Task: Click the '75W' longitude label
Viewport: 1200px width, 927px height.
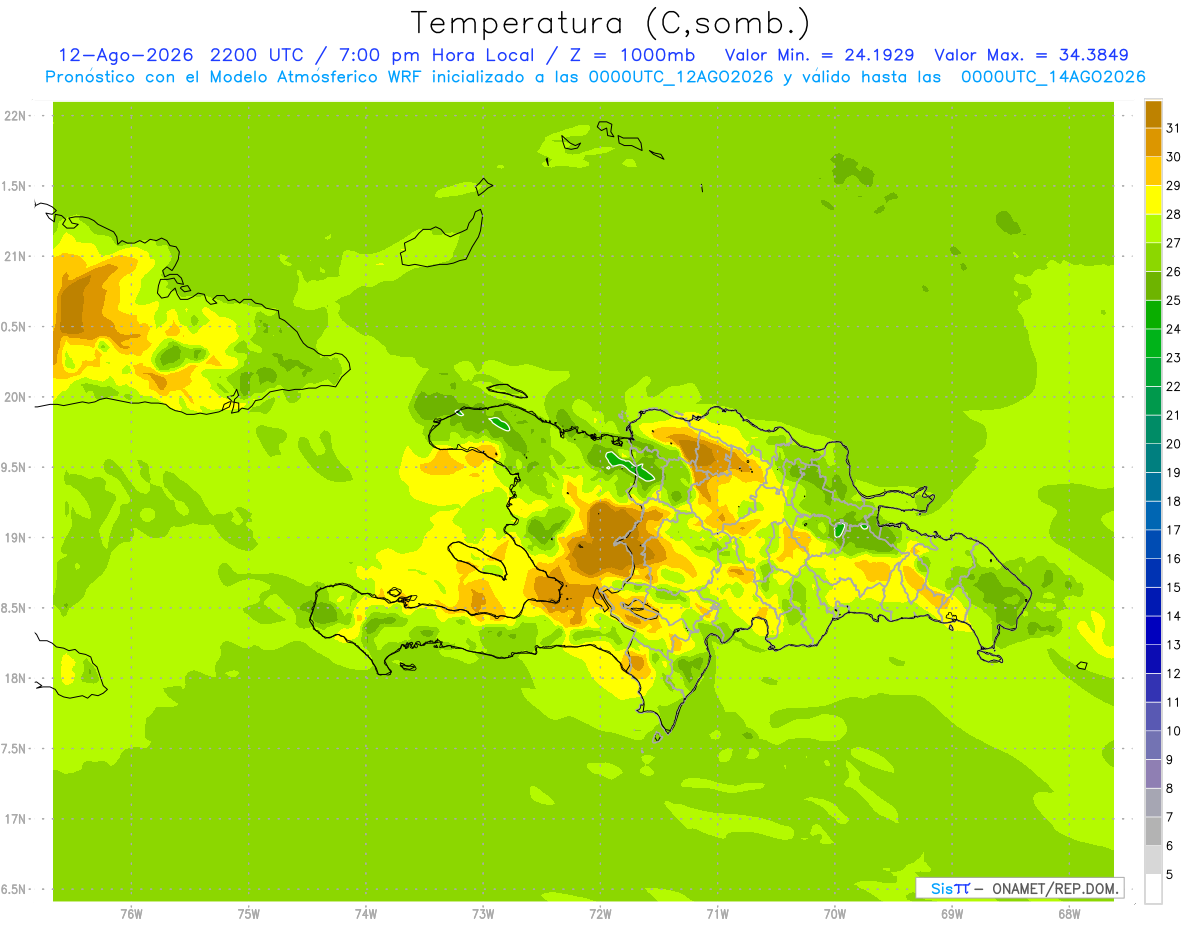Action: point(249,914)
